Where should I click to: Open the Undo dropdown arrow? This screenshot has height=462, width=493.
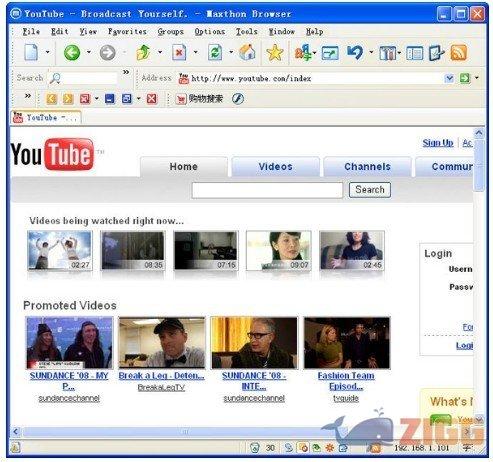pyautogui.click(x=371, y=52)
